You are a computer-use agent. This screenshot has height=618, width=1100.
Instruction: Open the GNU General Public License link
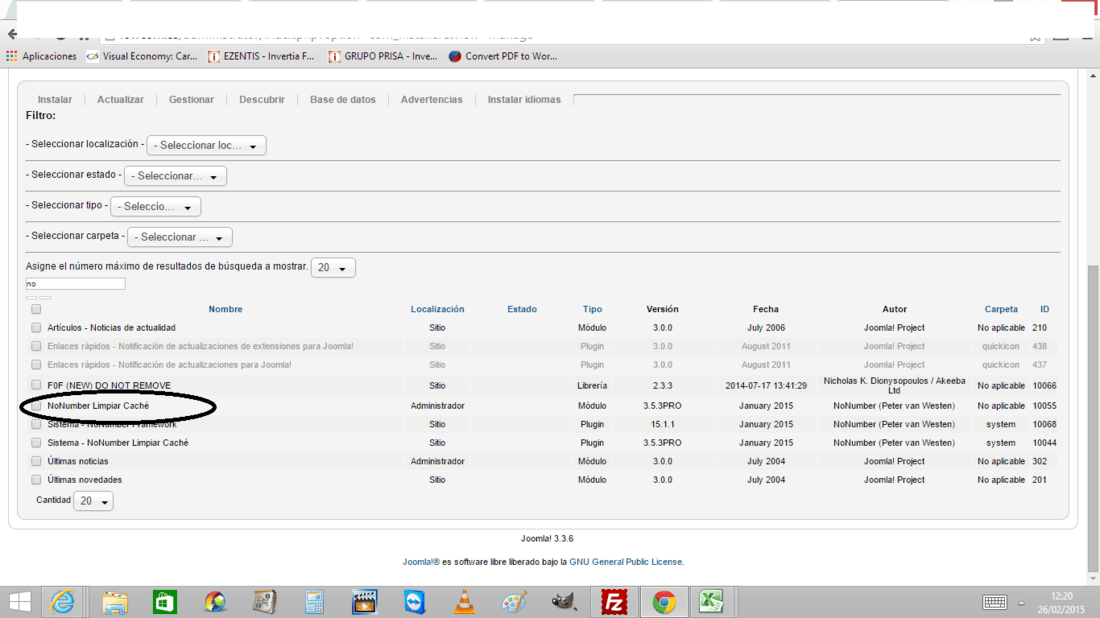pyautogui.click(x=626, y=562)
